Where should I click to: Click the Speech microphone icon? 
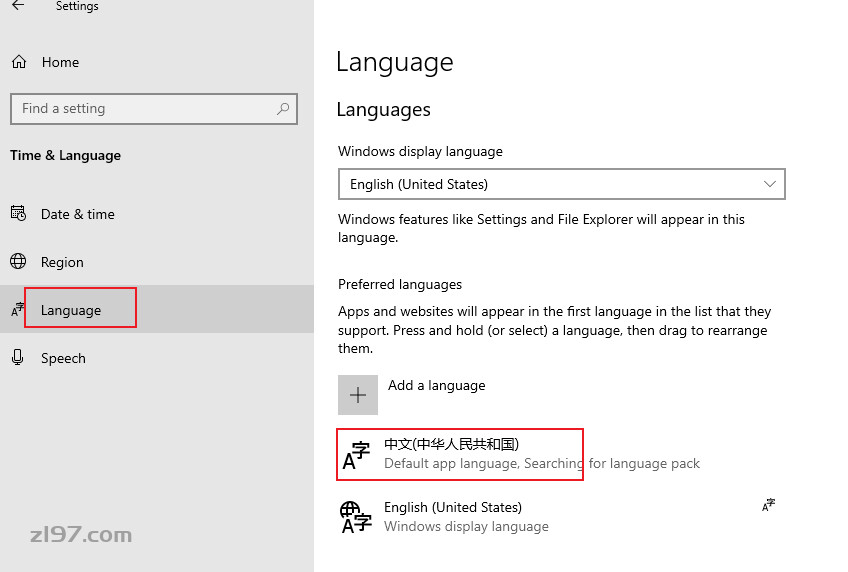tap(17, 357)
